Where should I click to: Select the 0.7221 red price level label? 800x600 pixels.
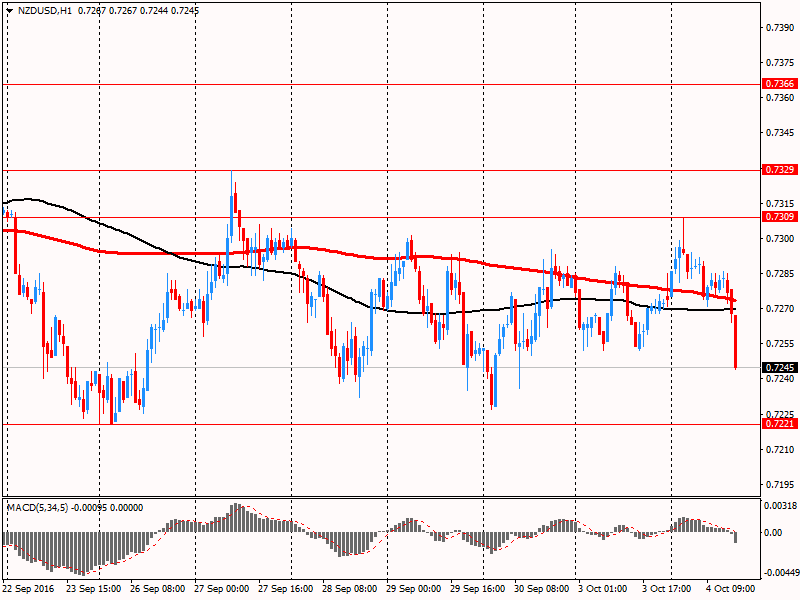[780, 424]
